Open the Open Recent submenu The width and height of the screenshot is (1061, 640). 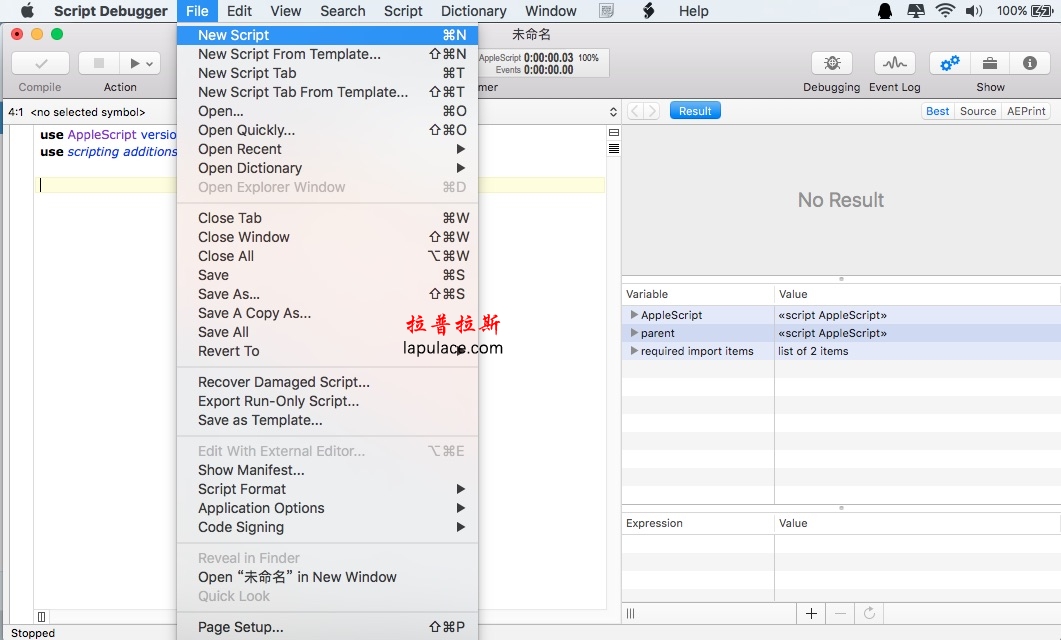[x=328, y=149]
